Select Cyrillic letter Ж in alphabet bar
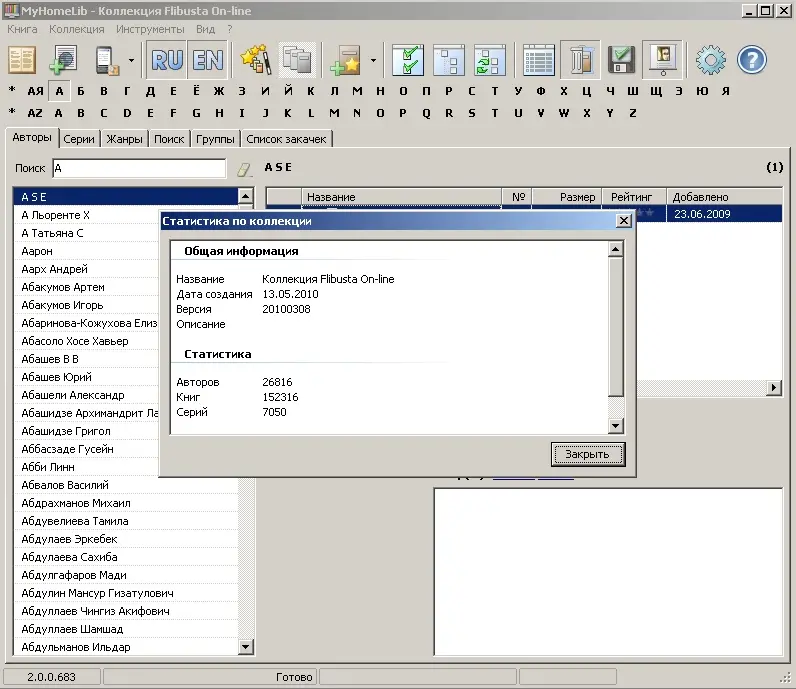The image size is (796, 689). click(219, 91)
